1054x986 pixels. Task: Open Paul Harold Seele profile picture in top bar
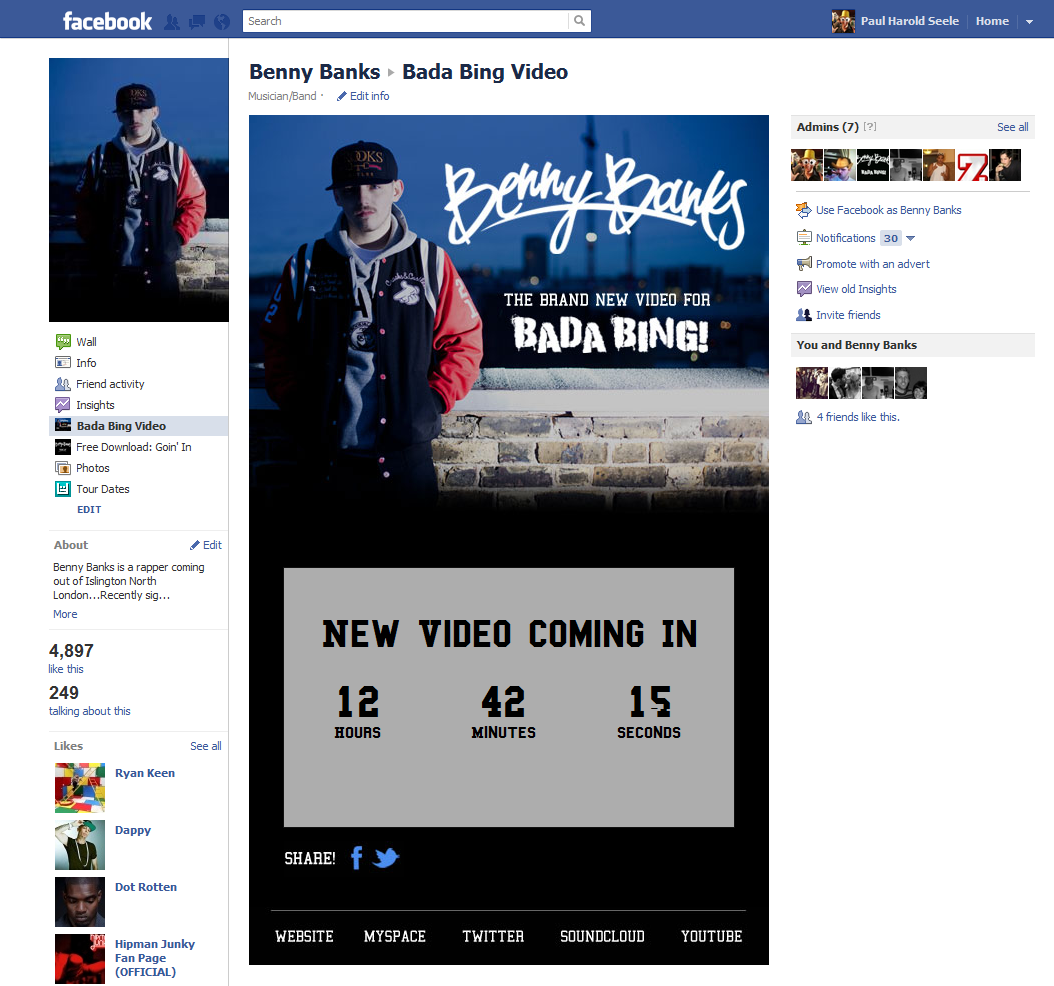(843, 22)
